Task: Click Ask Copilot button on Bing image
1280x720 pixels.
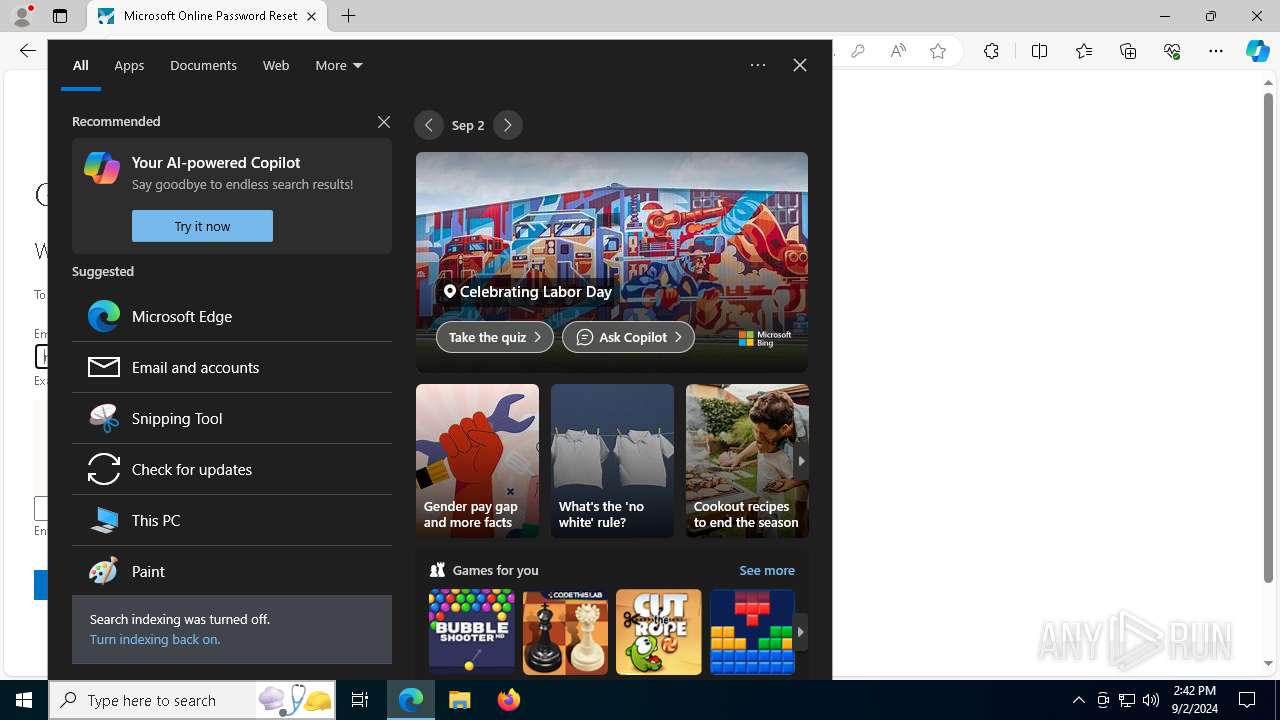Action: [x=628, y=337]
